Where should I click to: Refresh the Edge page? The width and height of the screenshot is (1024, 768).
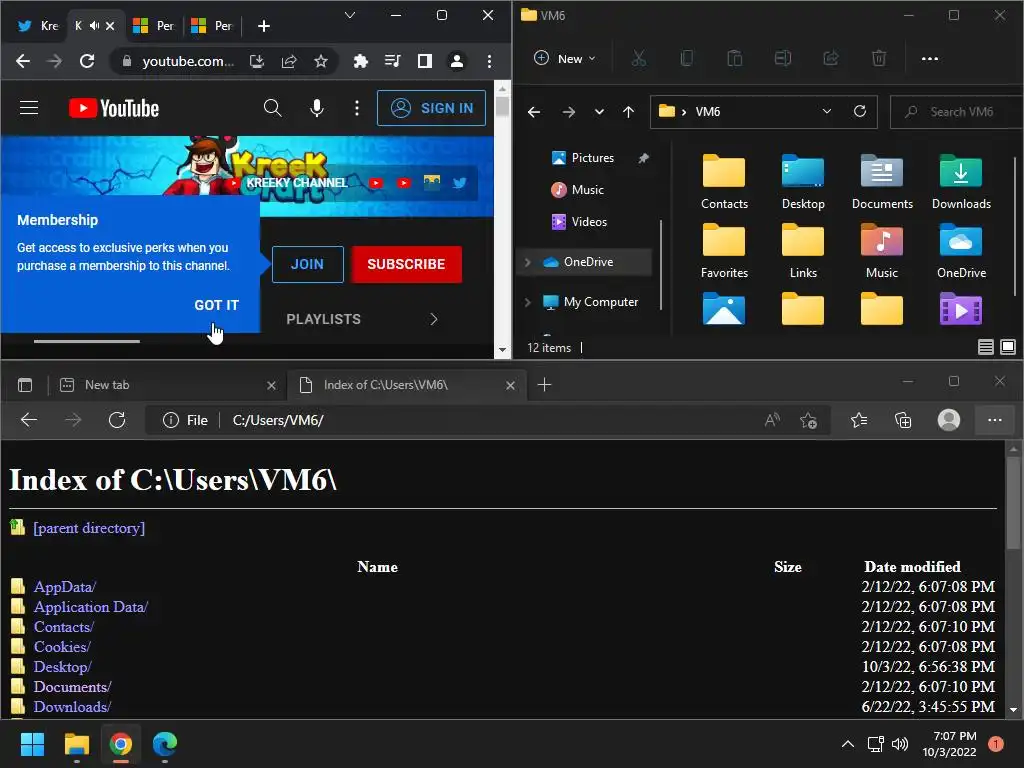pos(117,420)
